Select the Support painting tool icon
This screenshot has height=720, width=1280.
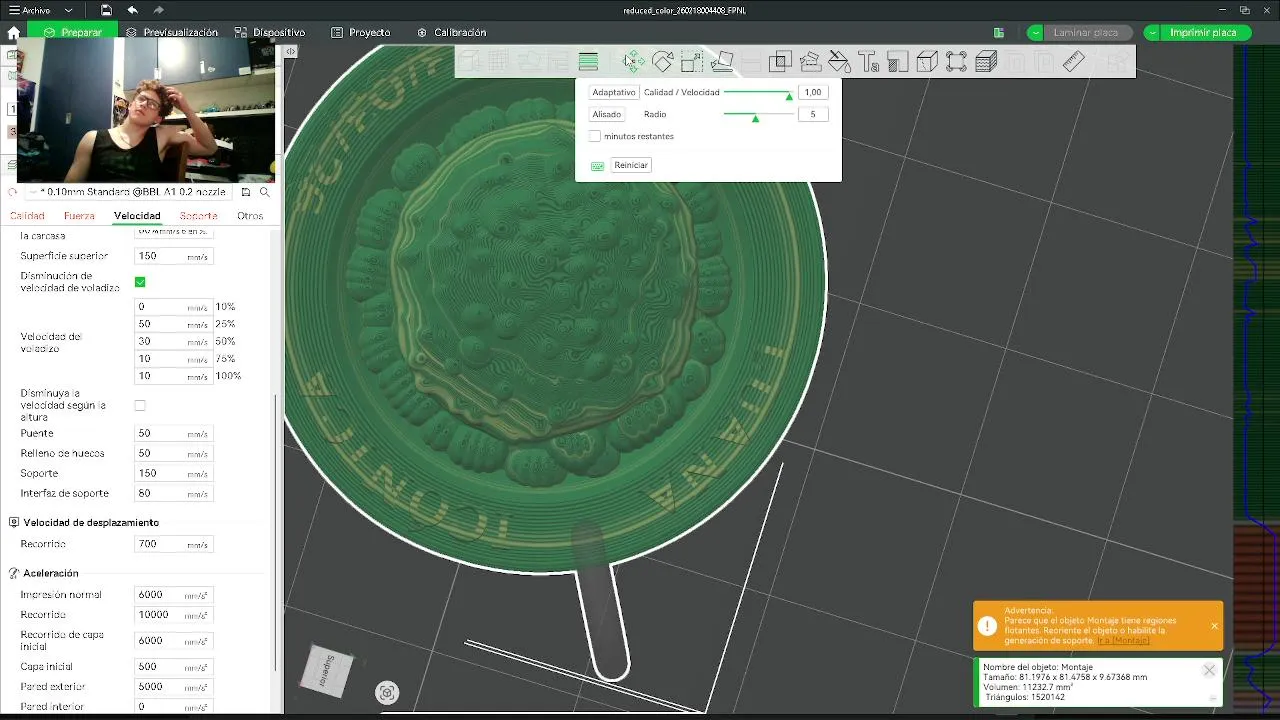pos(810,62)
